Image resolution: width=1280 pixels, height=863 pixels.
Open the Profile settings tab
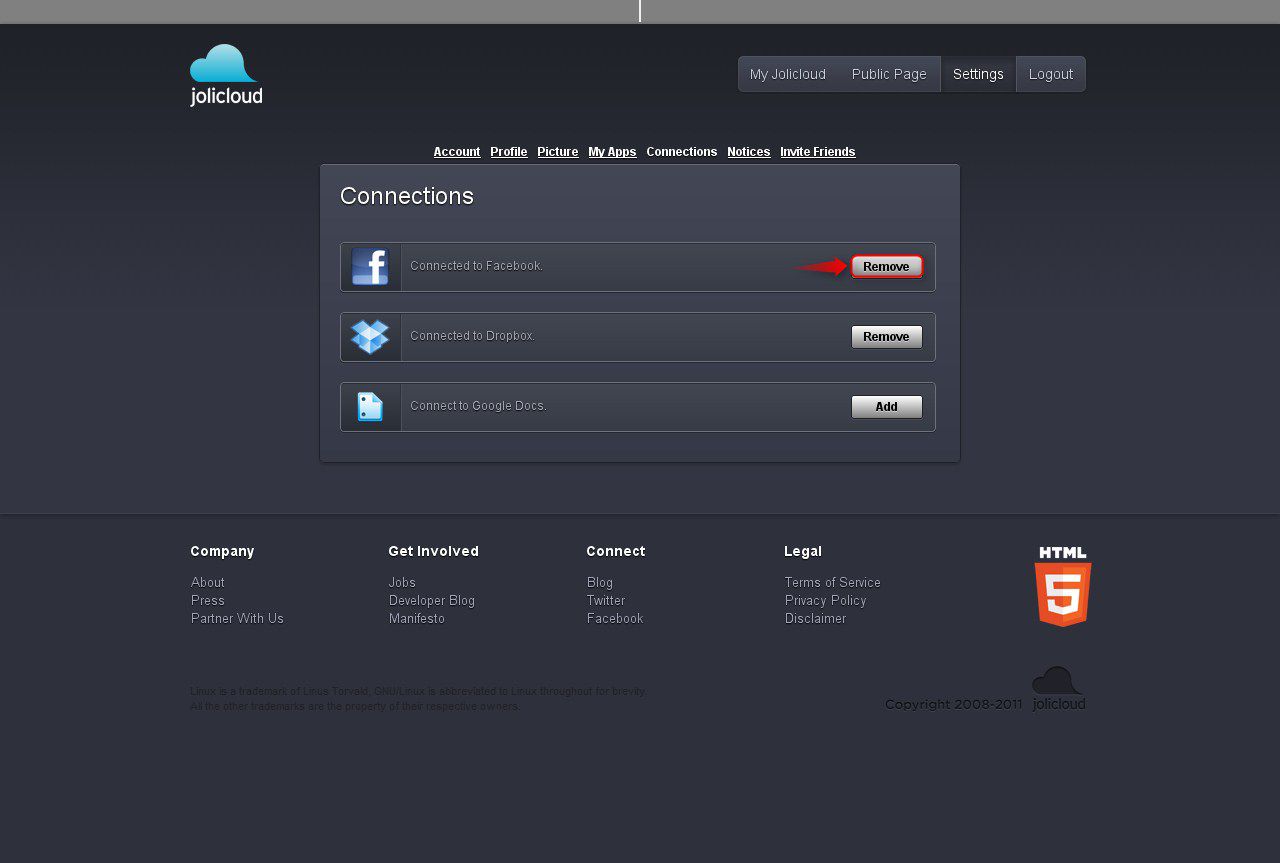click(508, 152)
